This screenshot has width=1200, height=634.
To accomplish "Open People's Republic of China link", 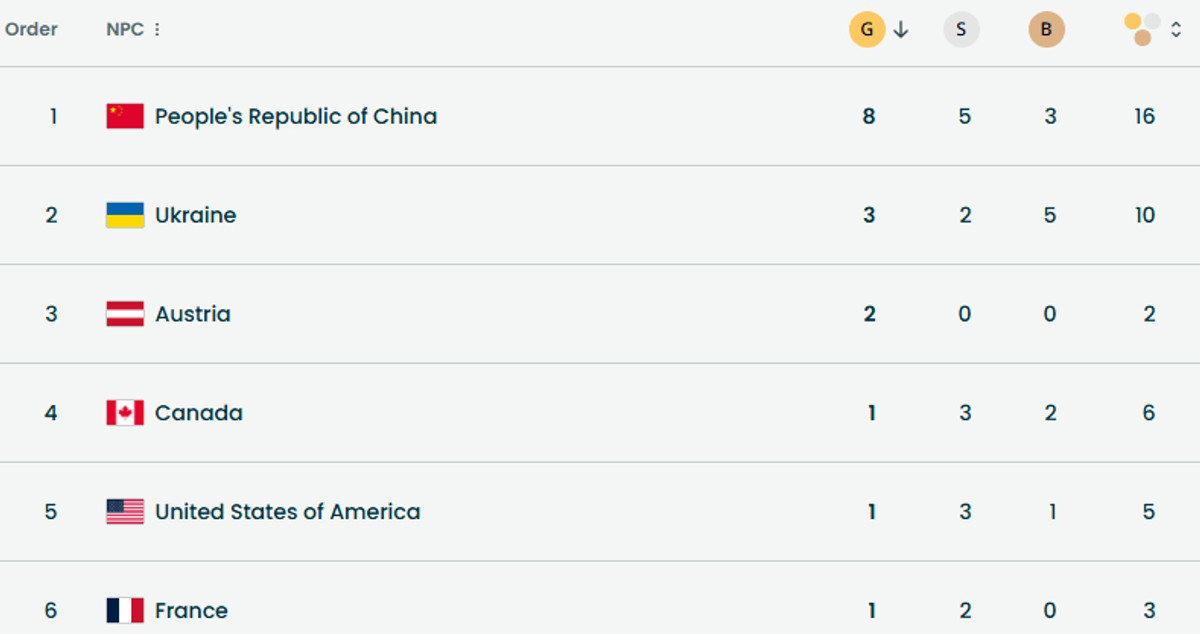I will (295, 116).
